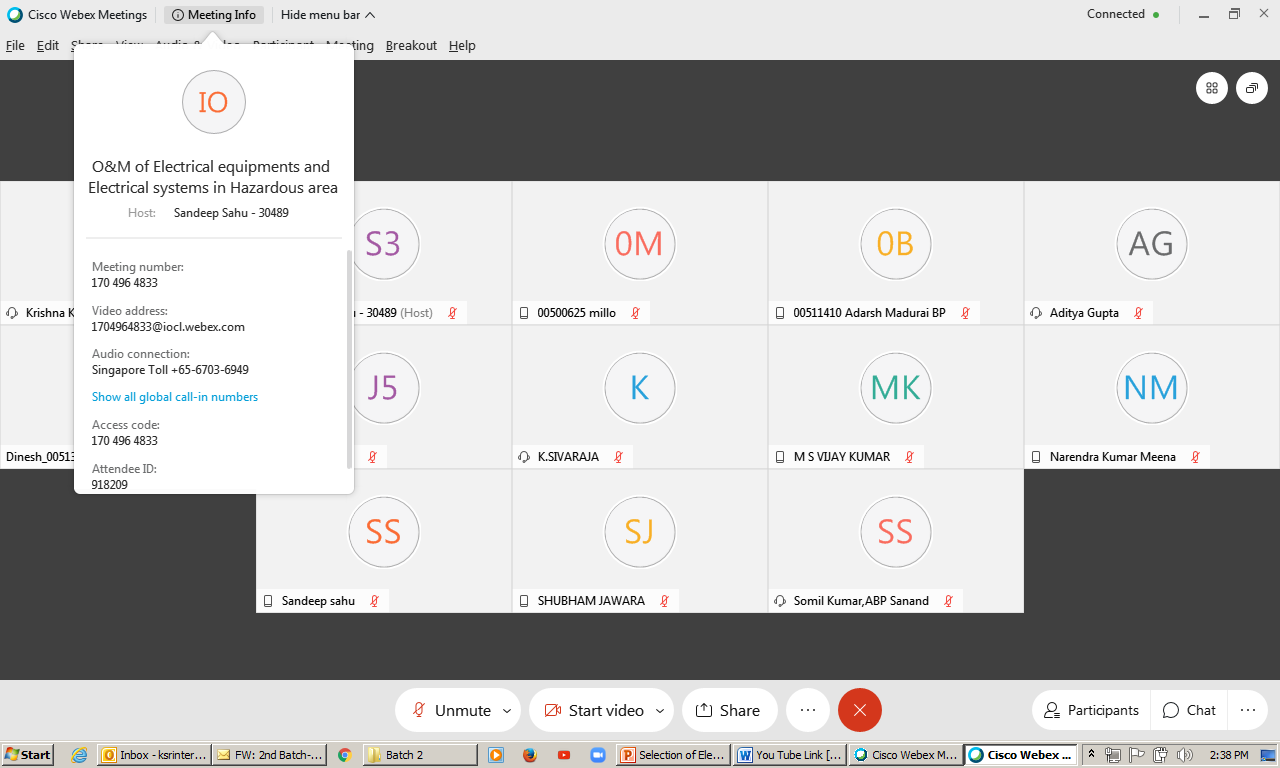Click the Chrome icon in taskbar
1280x768 pixels.
(344, 755)
